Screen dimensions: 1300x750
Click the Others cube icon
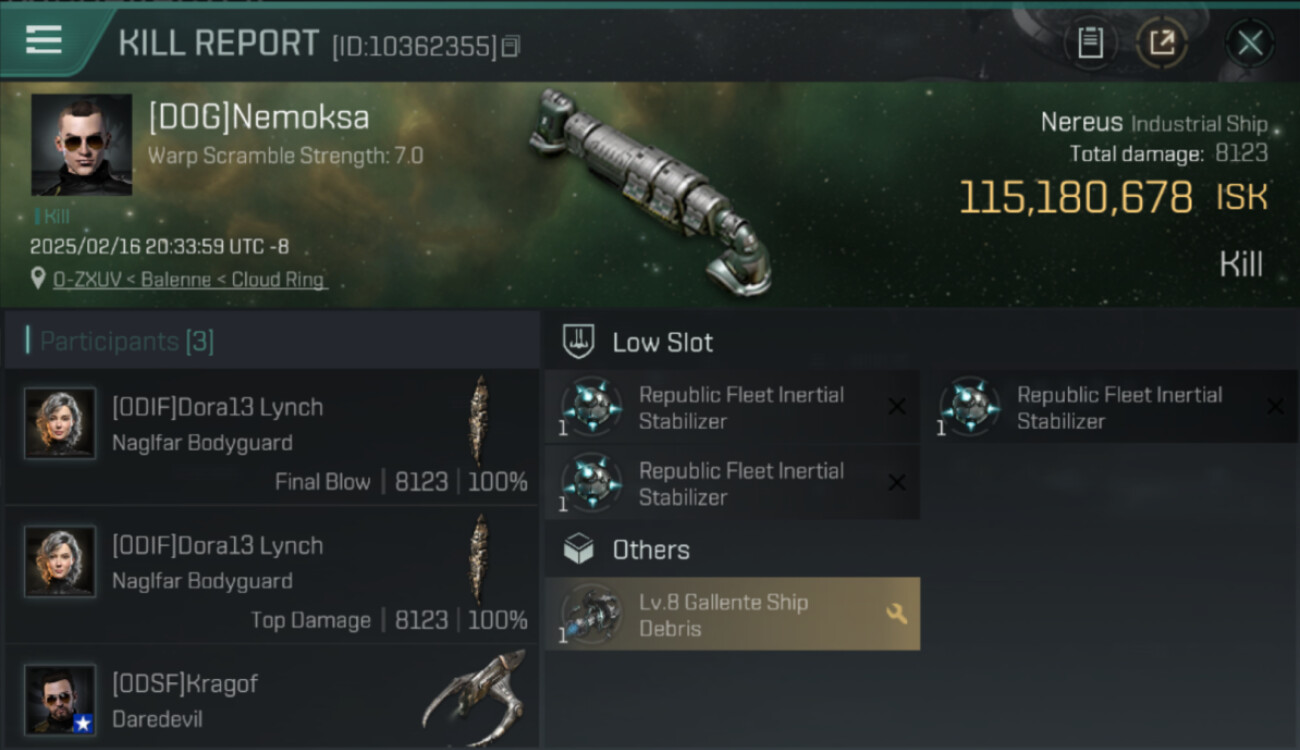click(x=579, y=549)
